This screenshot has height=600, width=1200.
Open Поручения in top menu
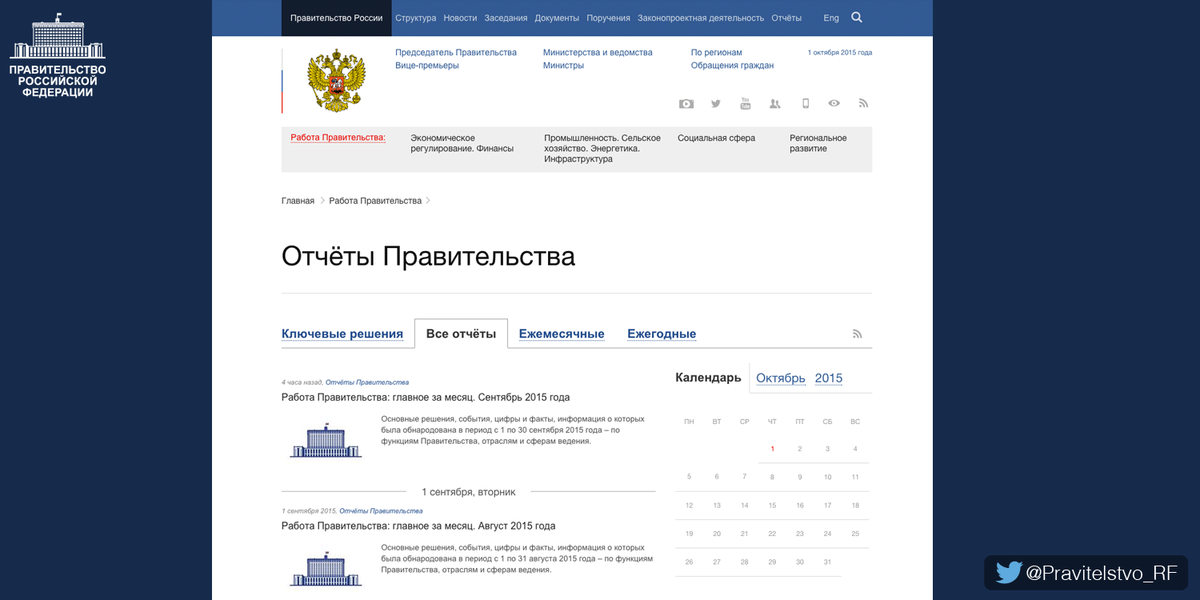(609, 18)
